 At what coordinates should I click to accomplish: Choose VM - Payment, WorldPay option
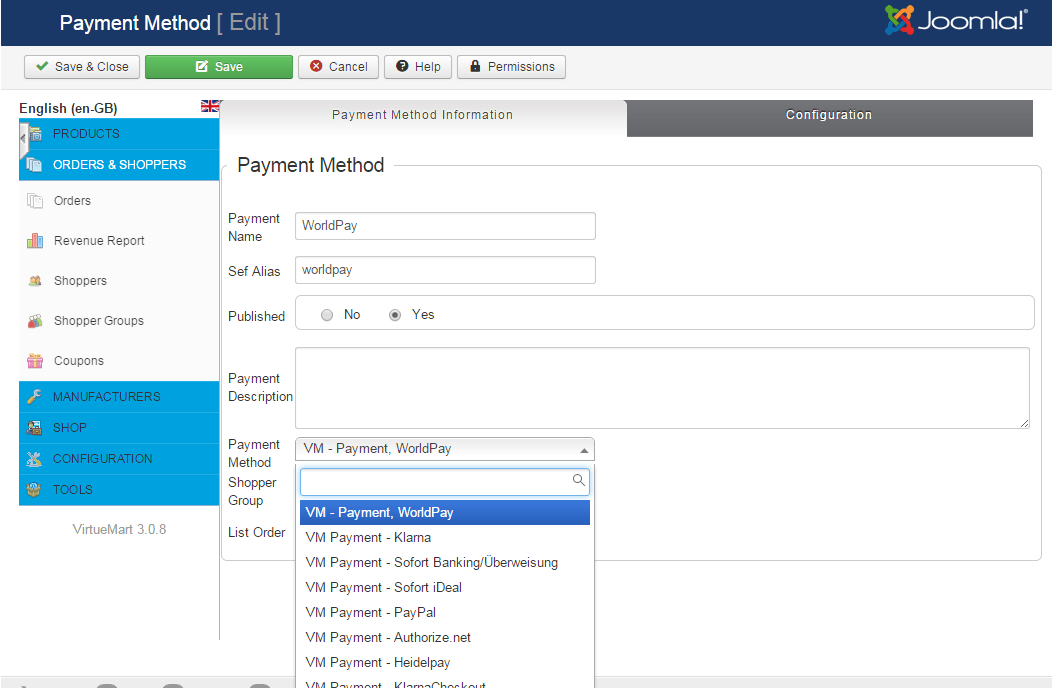[x=445, y=513]
